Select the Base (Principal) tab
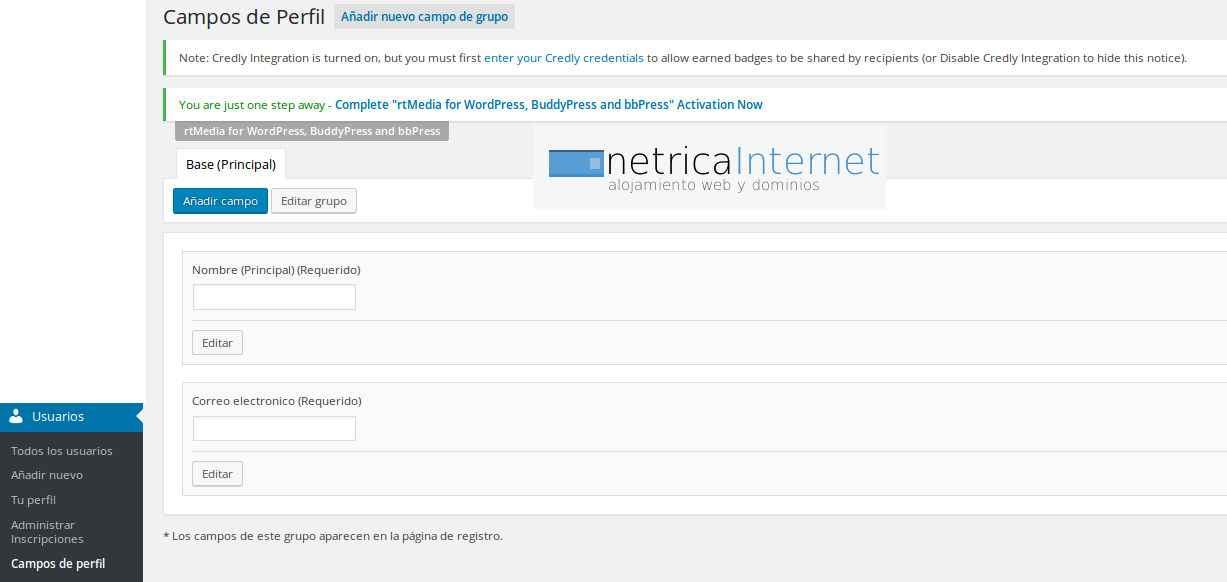 tap(231, 165)
